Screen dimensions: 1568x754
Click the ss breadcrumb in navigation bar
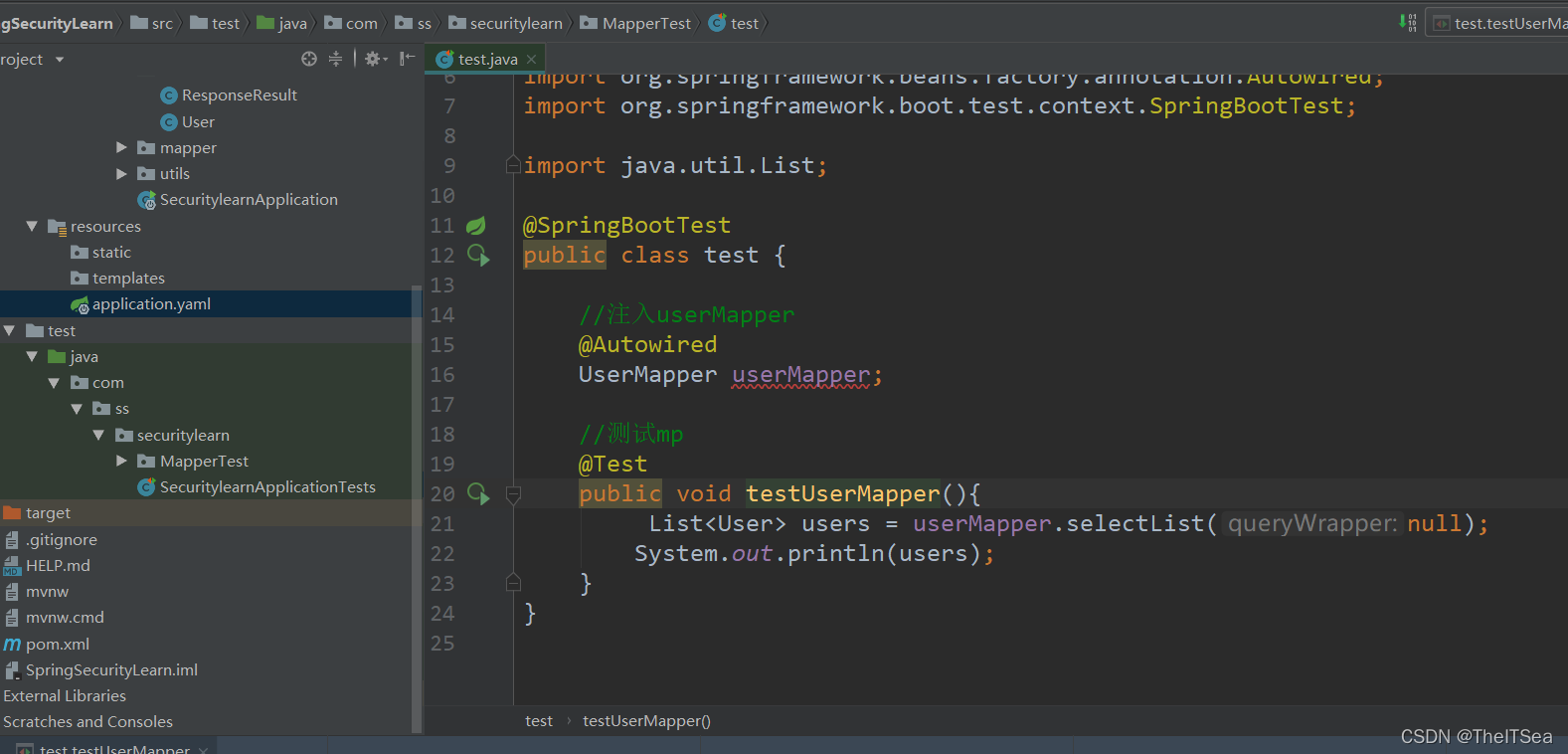[415, 23]
